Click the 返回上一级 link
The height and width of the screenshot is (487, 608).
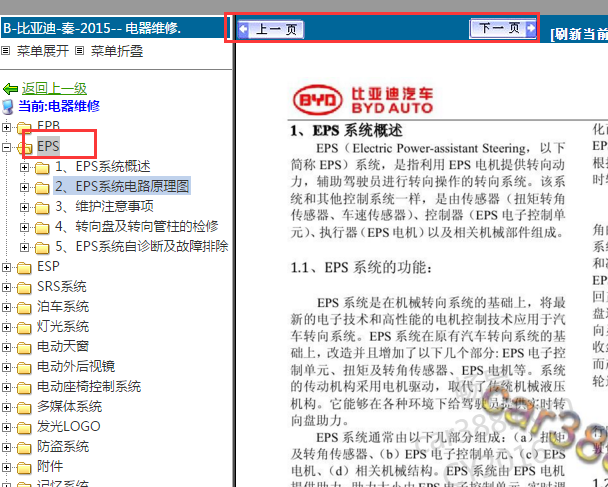[x=54, y=88]
